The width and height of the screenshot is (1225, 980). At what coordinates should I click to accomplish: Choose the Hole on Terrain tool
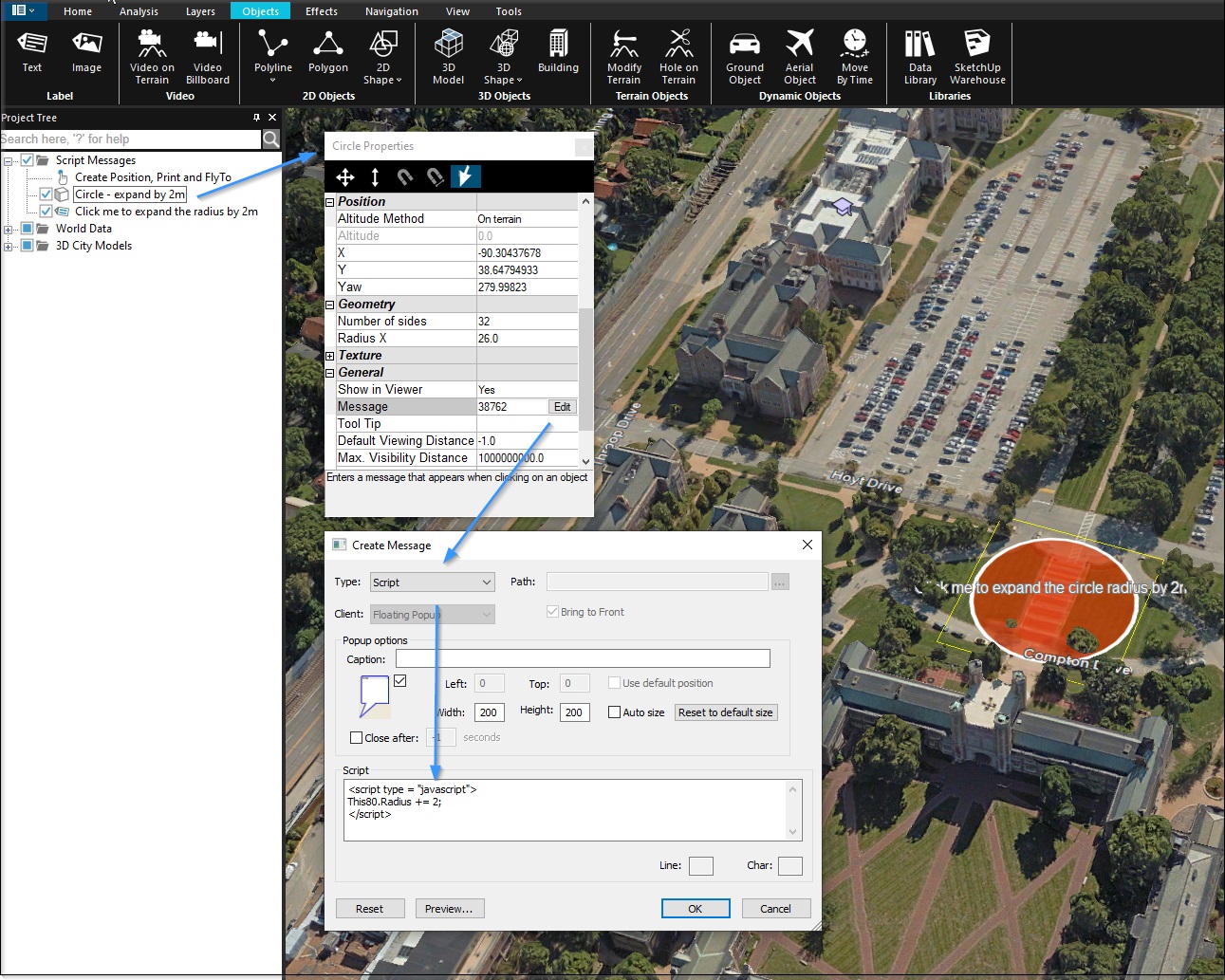coord(678,57)
